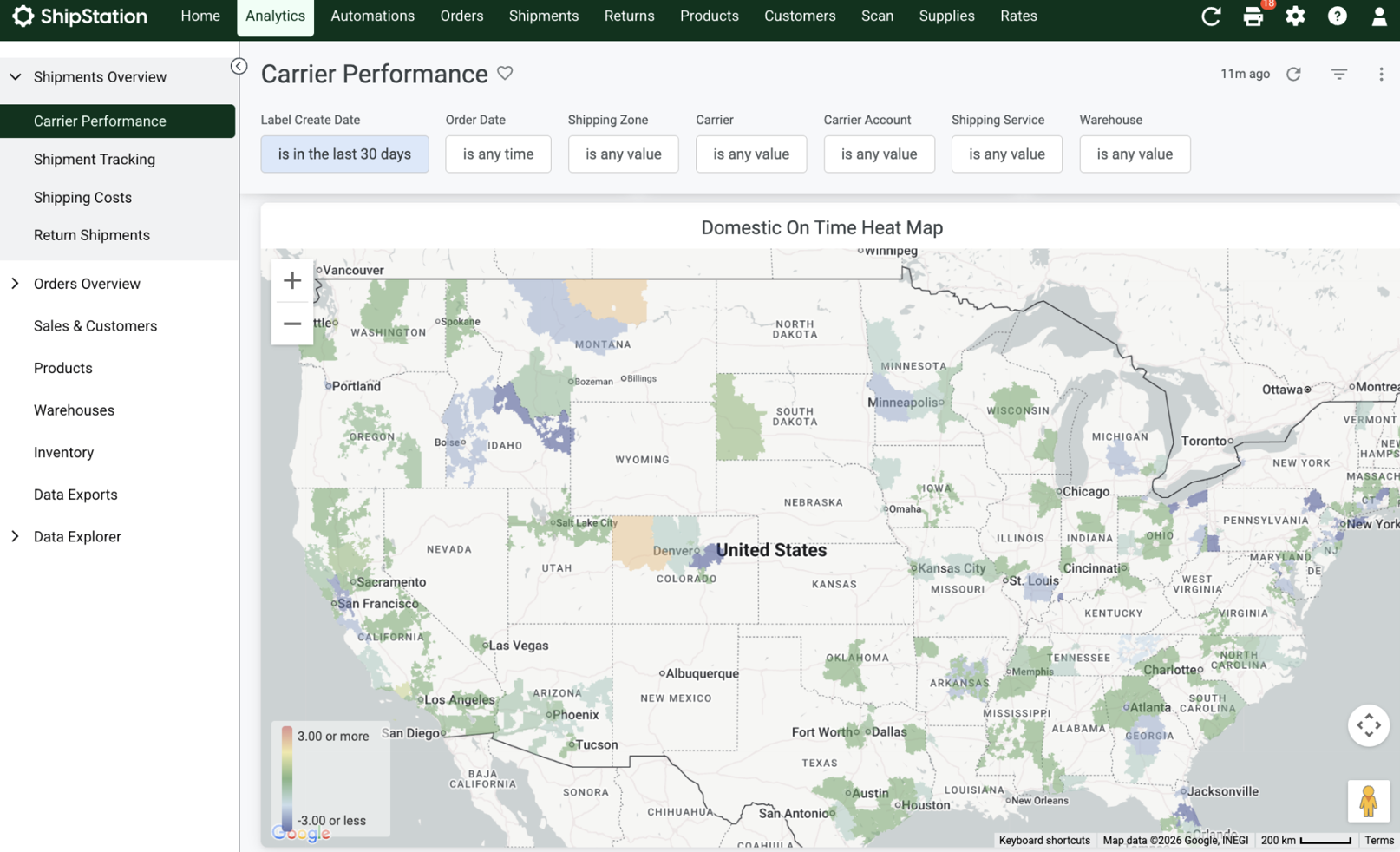This screenshot has height=852, width=1400.
Task: Click the Street View pegman
Action: 1369,801
